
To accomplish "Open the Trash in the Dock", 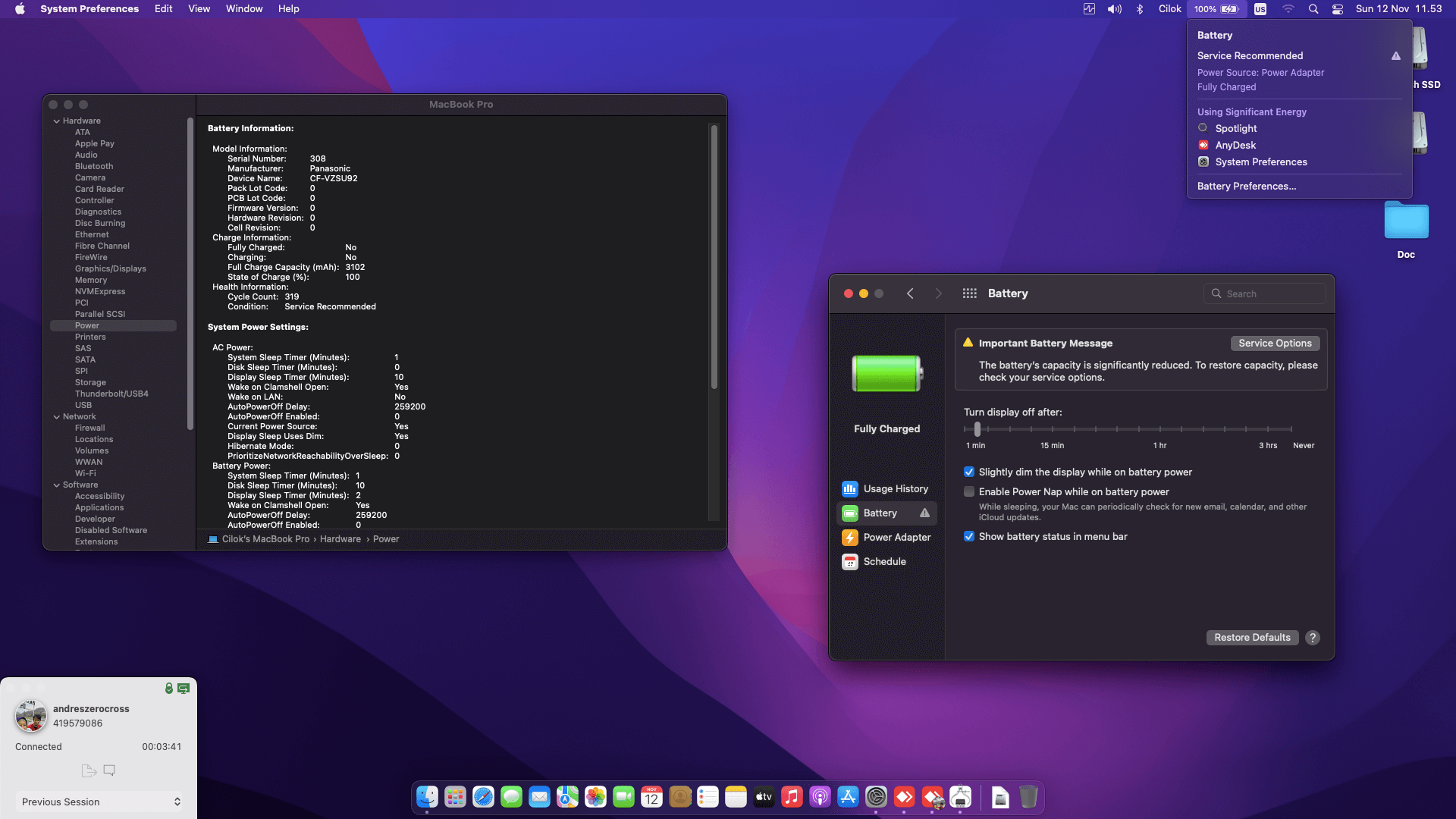I will pyautogui.click(x=1028, y=797).
